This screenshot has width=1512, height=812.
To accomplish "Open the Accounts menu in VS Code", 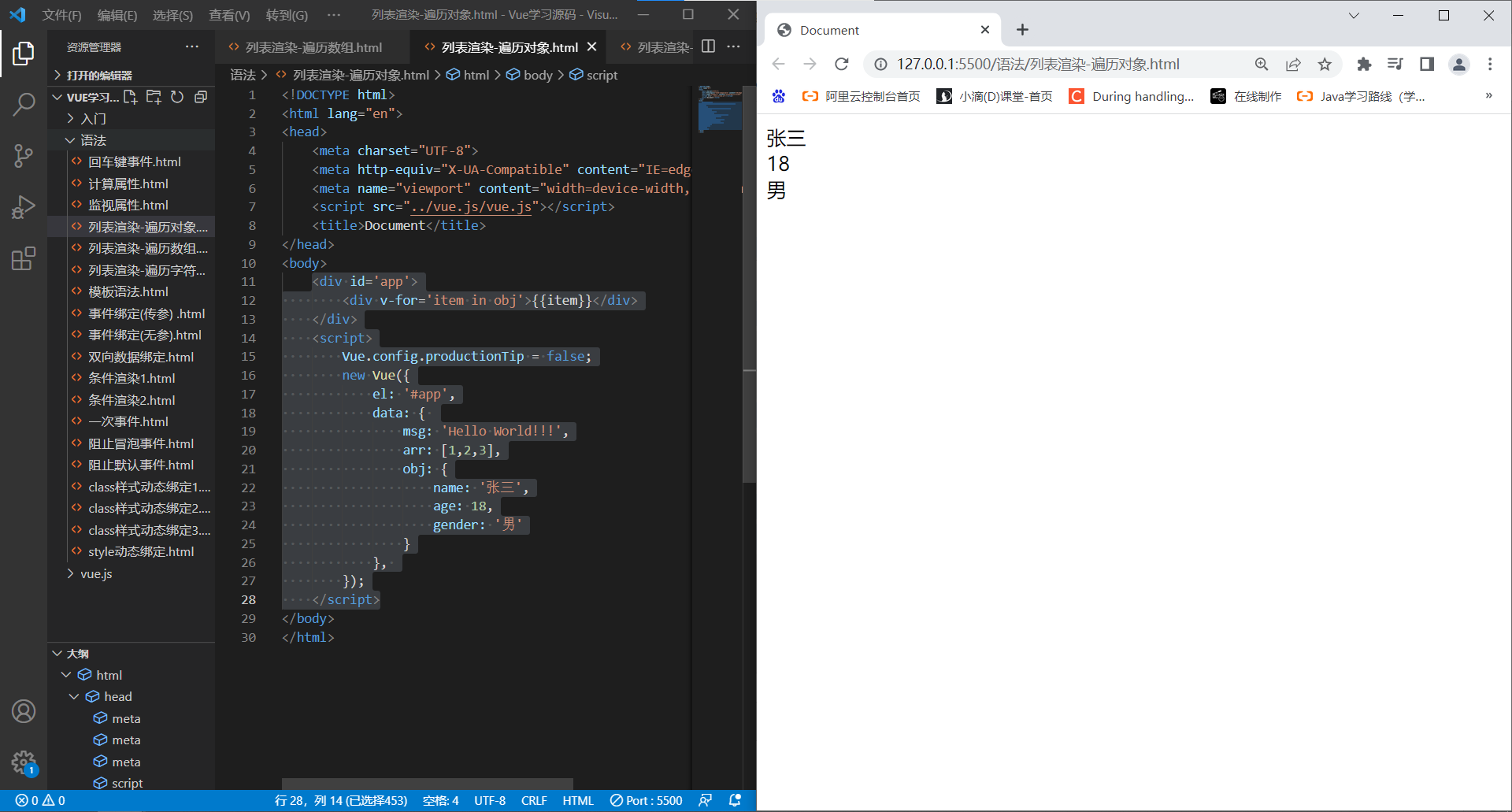I will coord(24,711).
